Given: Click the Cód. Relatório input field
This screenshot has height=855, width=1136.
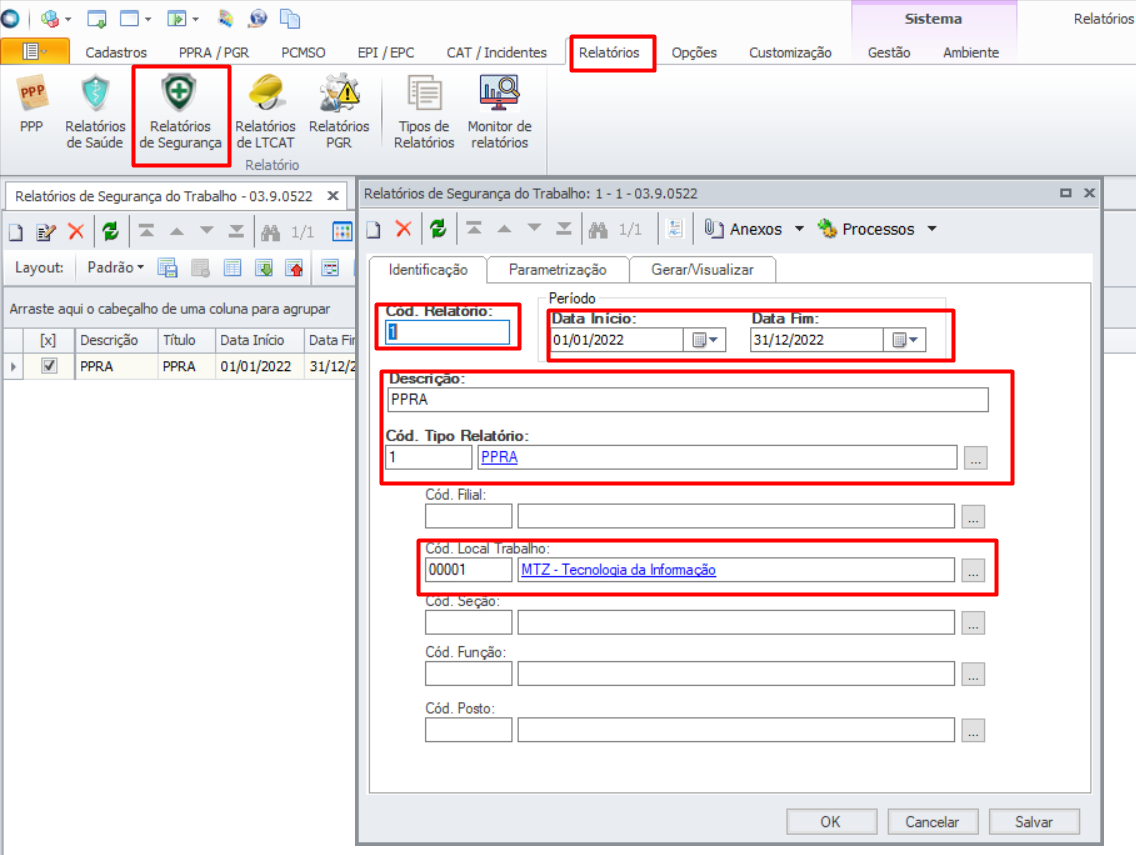Looking at the screenshot, I should click(447, 332).
